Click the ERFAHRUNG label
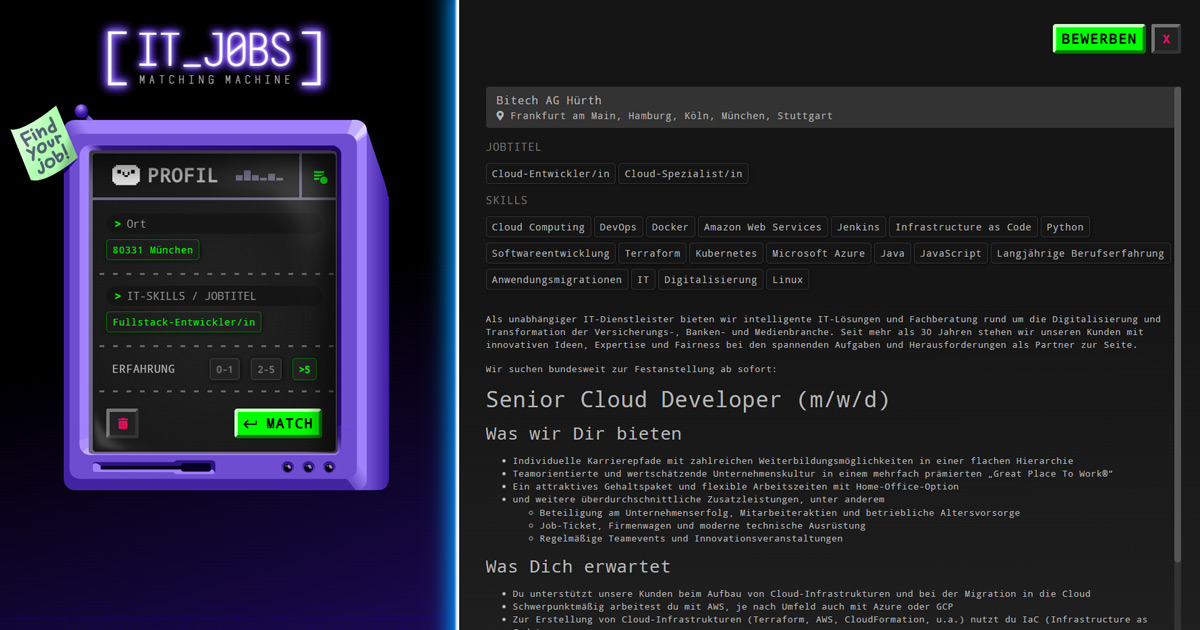Image resolution: width=1200 pixels, height=630 pixels. pos(143,369)
